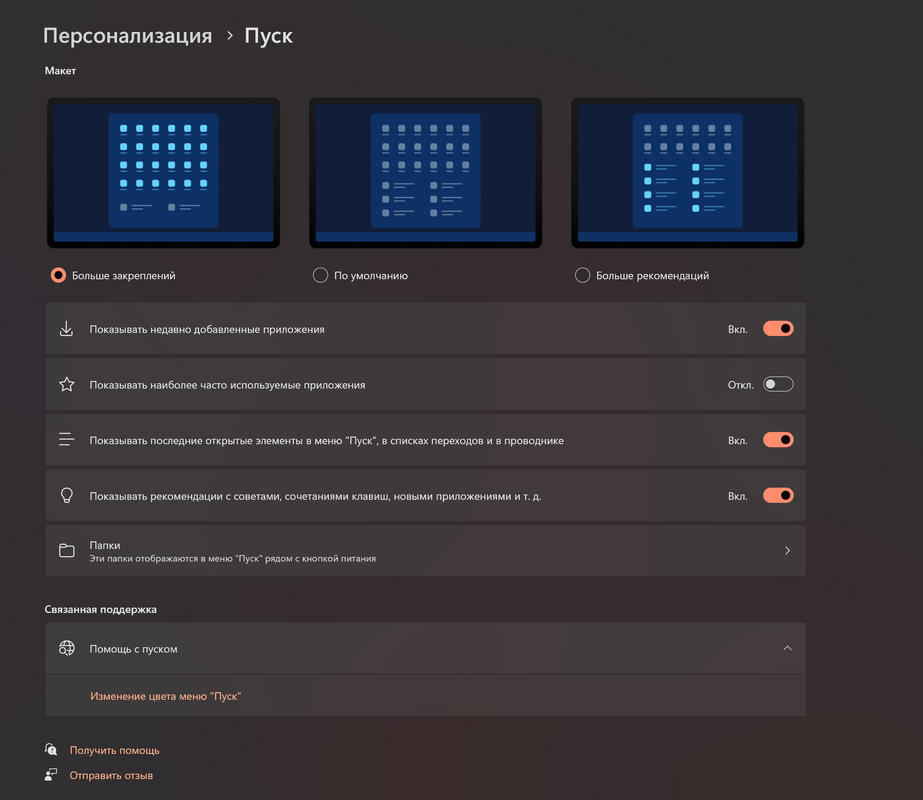Disable the recently opened items toggle
923x800 pixels.
click(778, 440)
